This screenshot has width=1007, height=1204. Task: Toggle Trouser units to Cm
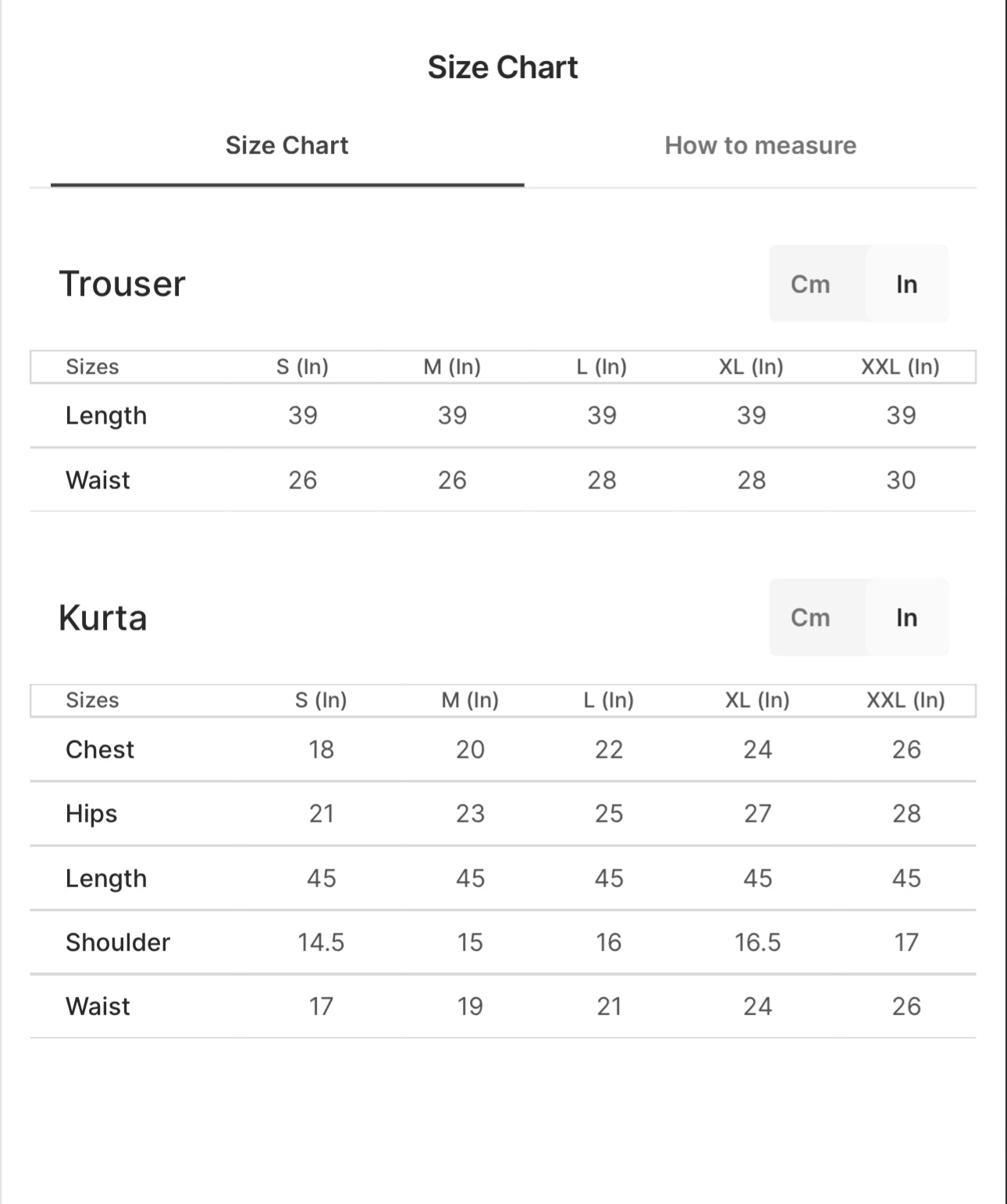pyautogui.click(x=810, y=284)
